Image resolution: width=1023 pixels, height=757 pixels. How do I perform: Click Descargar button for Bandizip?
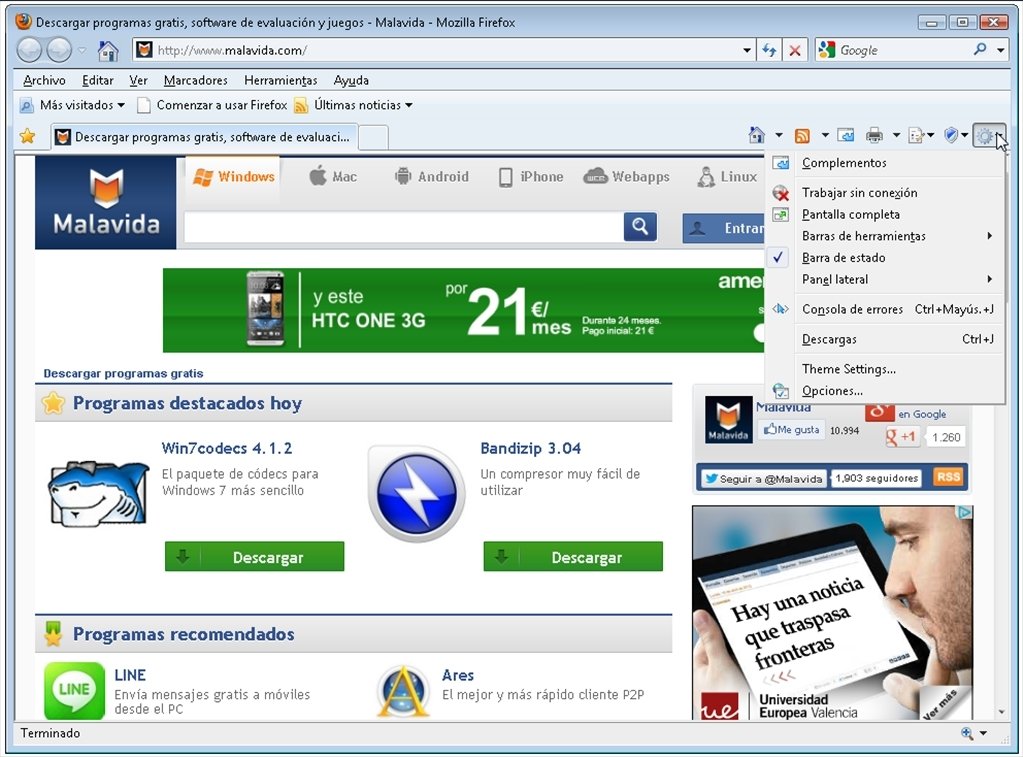point(573,557)
